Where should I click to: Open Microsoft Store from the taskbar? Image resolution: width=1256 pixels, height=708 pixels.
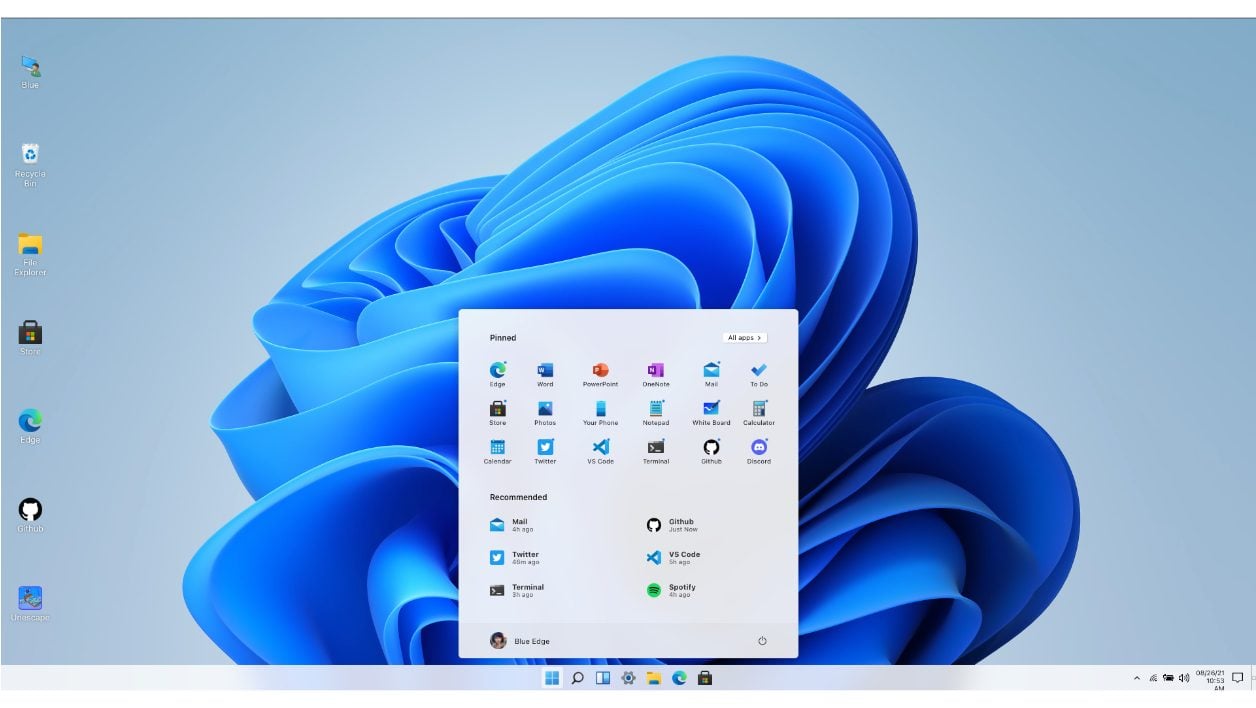click(x=705, y=678)
